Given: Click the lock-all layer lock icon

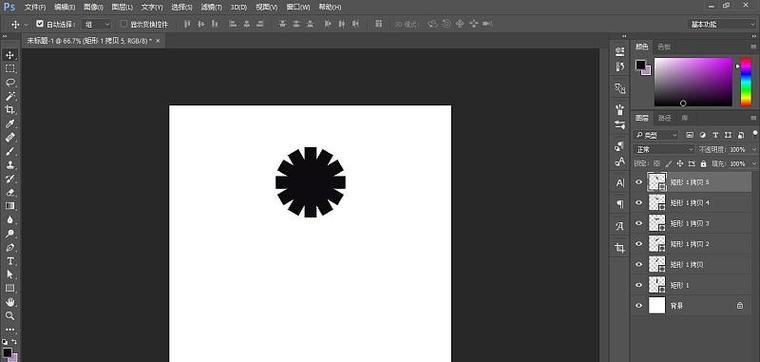Looking at the screenshot, I should point(703,164).
